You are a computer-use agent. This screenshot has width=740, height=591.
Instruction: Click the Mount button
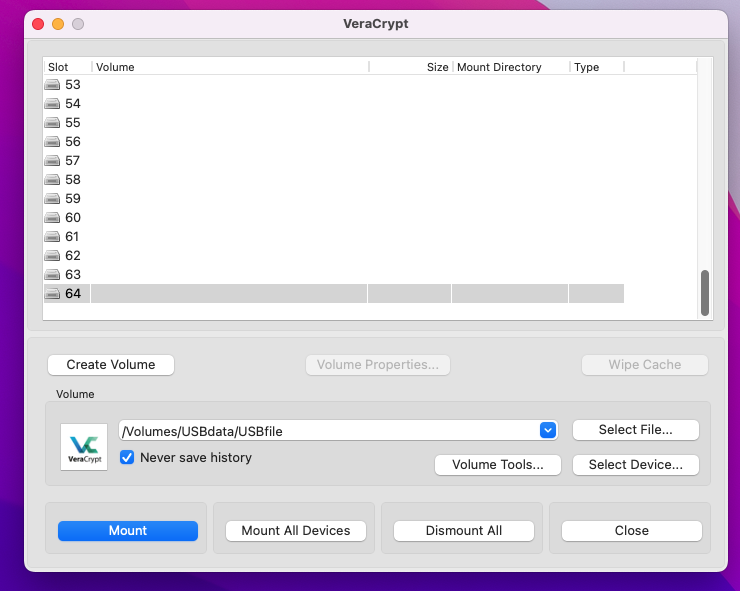[127, 531]
